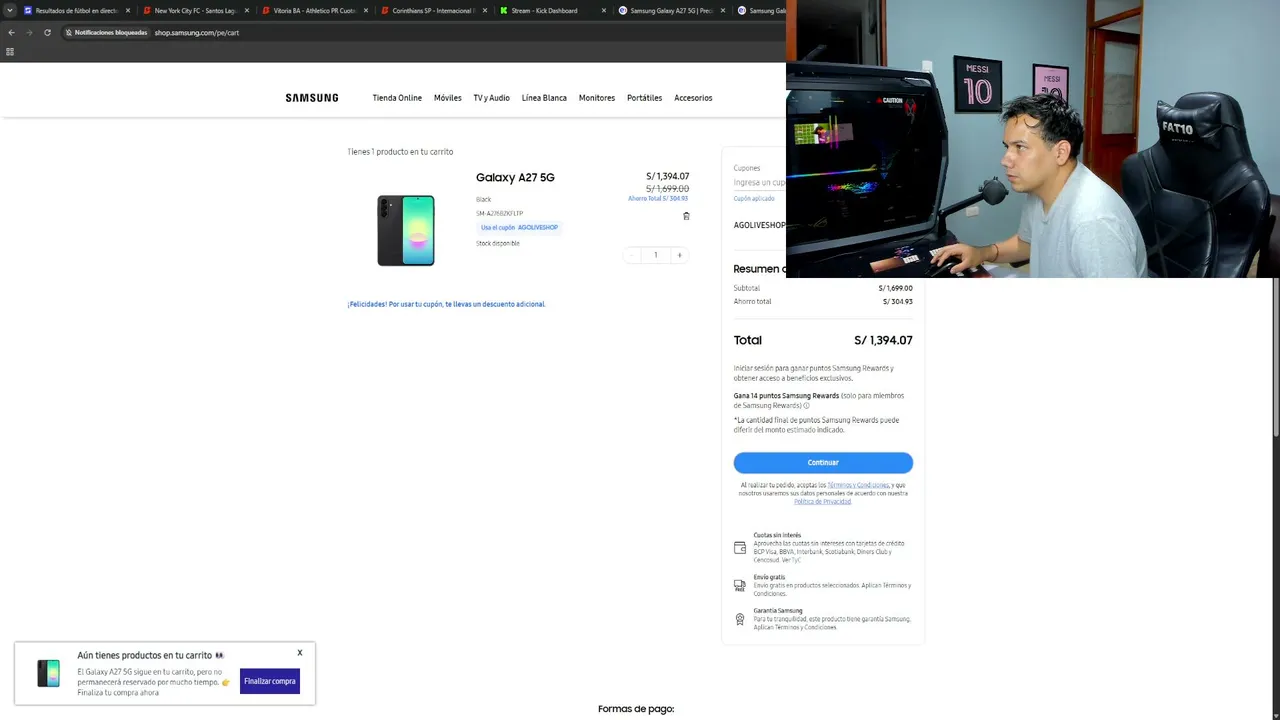Click the Cuotas sin interés wallet icon

(x=740, y=548)
